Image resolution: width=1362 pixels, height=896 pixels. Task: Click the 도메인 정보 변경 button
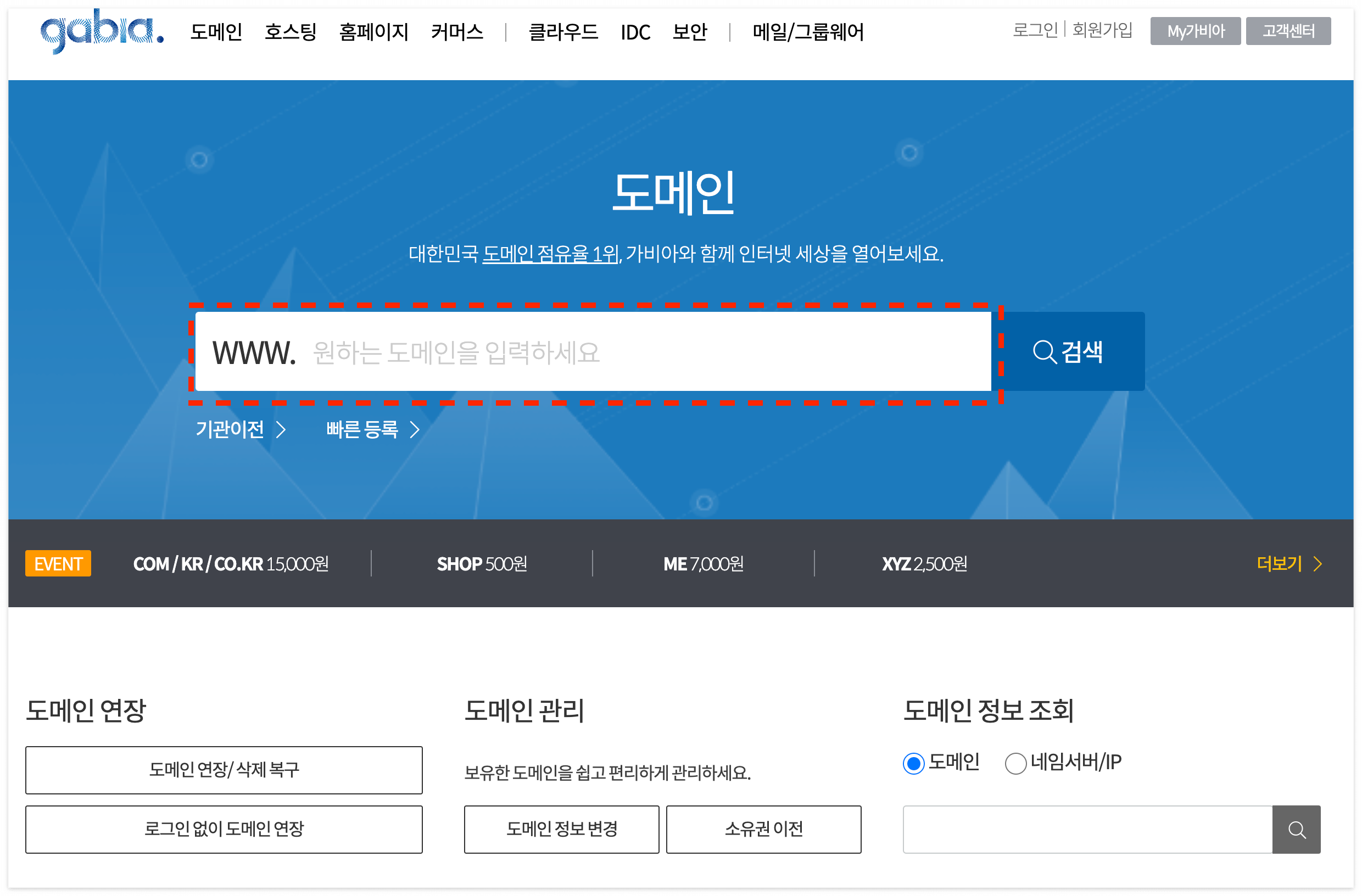tap(561, 829)
